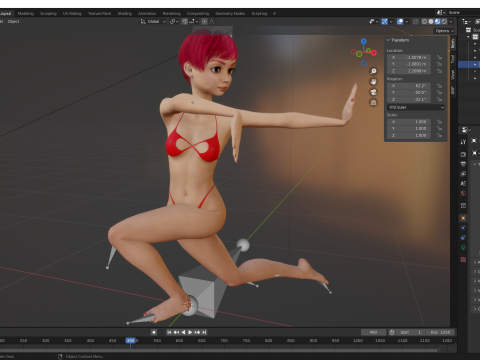Open the Object properties tab orange square icon
This screenshot has height=360, width=480.
click(463, 218)
